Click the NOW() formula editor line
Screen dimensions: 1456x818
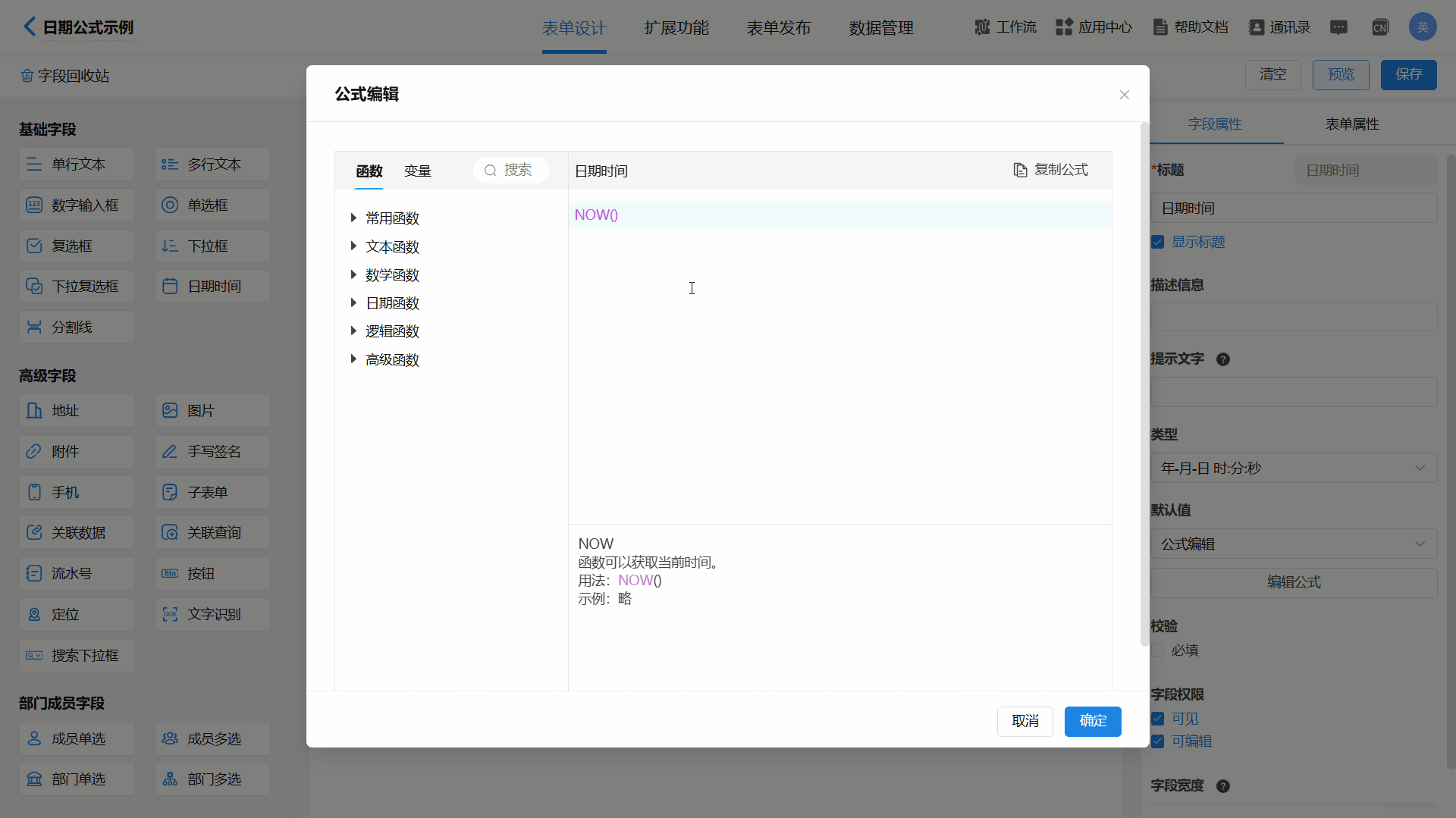(x=839, y=215)
